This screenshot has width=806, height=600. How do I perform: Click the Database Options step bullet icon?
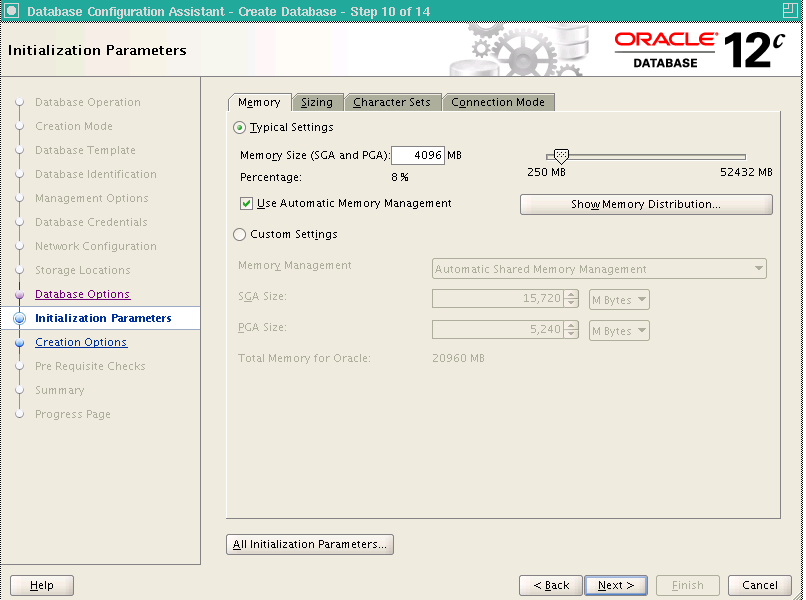[20, 295]
